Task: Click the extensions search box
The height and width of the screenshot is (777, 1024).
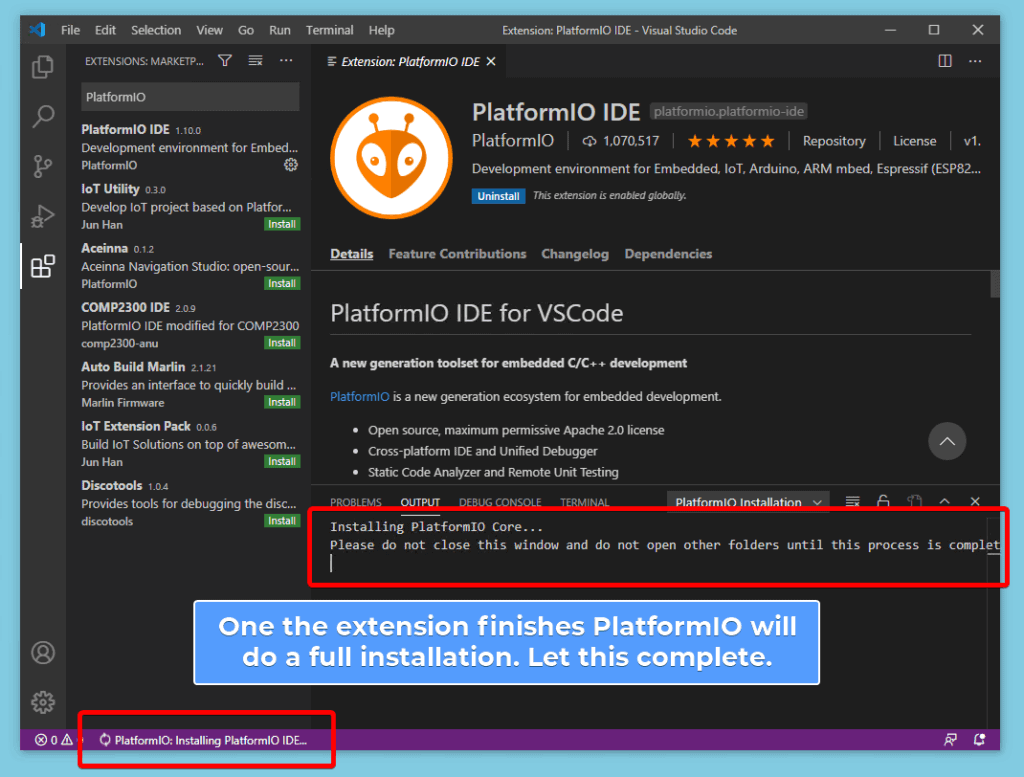Action: (x=190, y=97)
